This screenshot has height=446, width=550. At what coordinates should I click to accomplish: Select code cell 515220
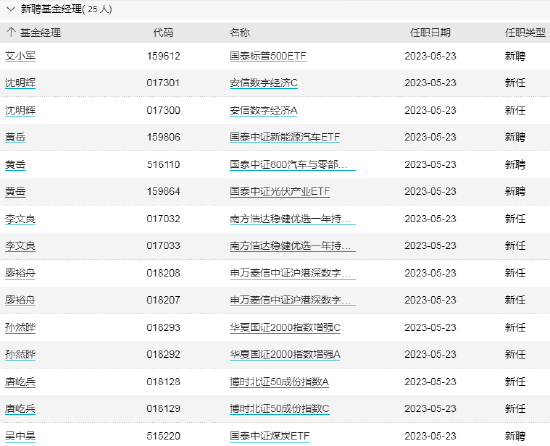click(163, 436)
